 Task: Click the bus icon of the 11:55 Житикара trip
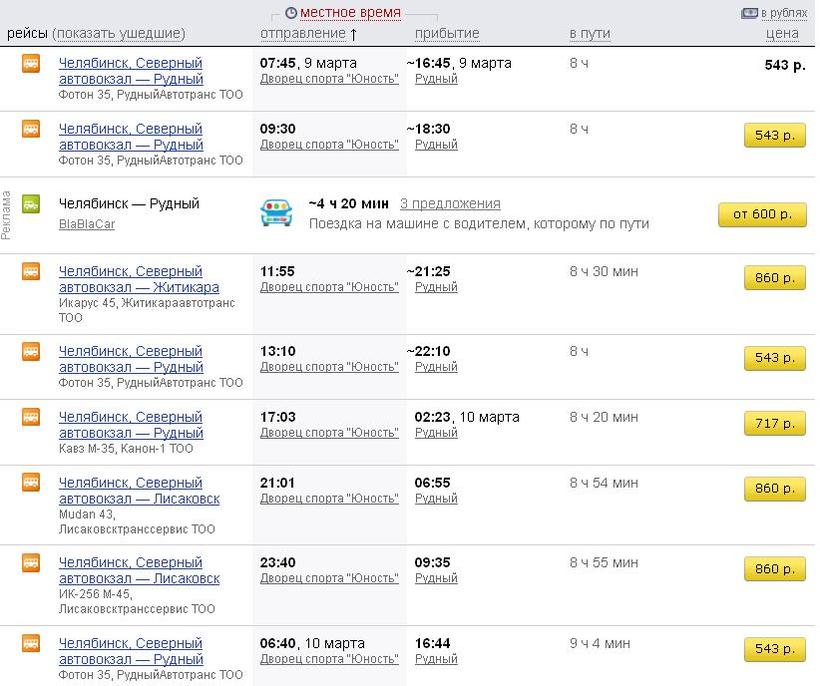coord(31,271)
